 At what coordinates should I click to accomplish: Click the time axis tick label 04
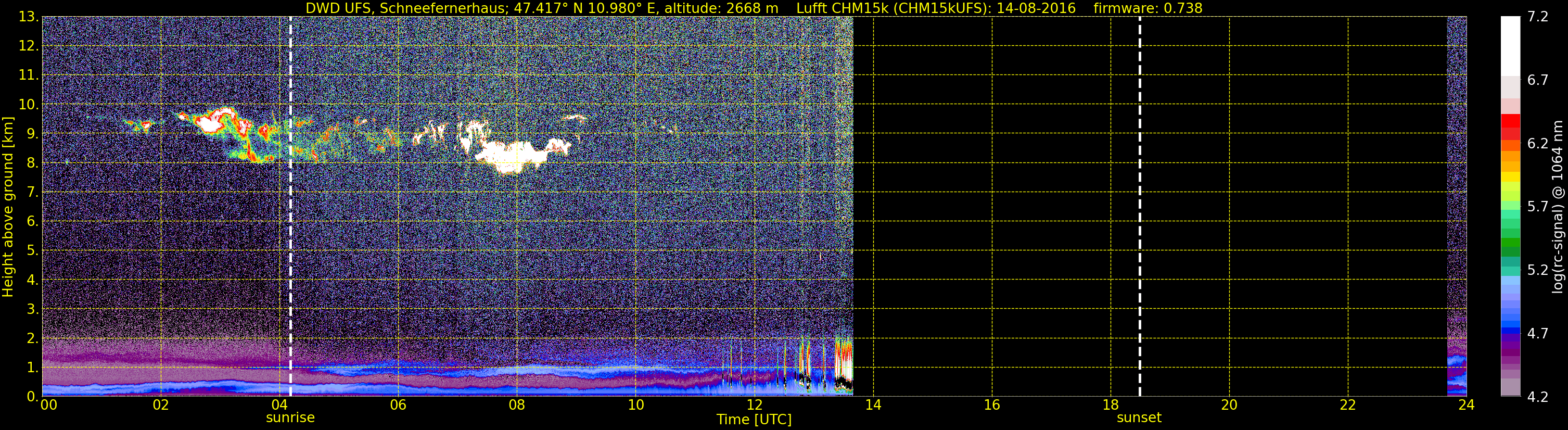pos(279,406)
